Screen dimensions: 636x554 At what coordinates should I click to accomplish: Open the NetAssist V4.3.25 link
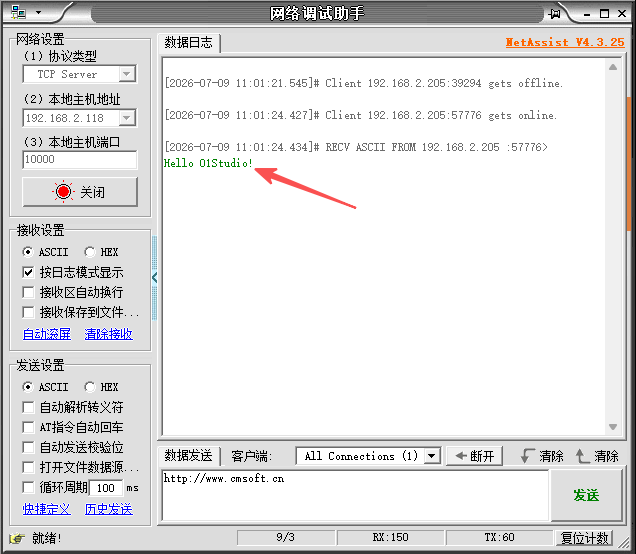565,42
